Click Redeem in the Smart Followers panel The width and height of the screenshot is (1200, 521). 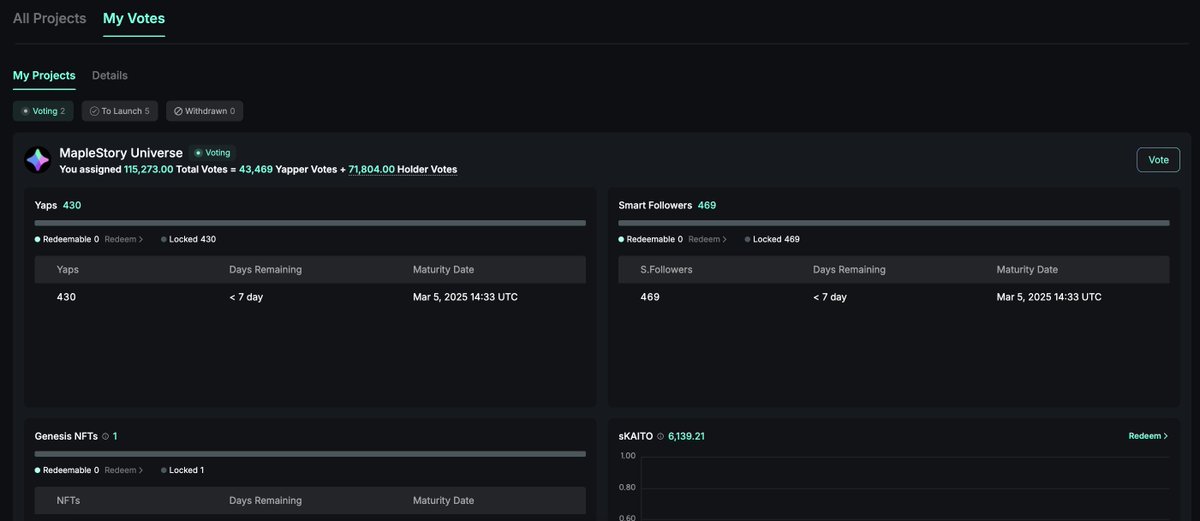click(708, 239)
